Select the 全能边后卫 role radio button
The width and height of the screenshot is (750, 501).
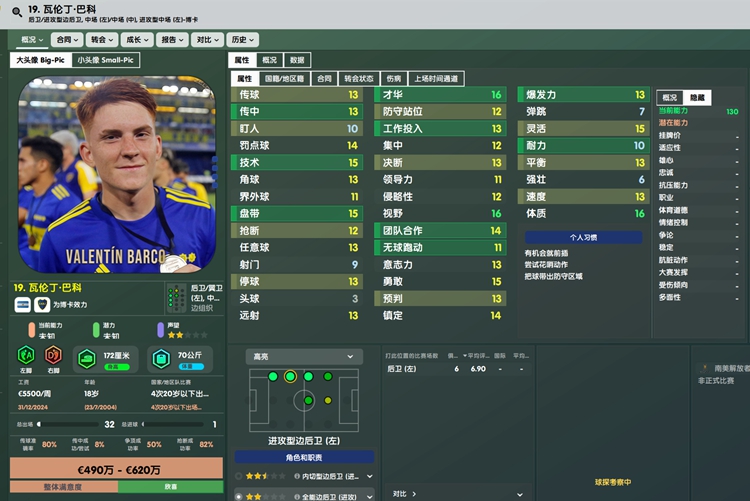click(239, 497)
